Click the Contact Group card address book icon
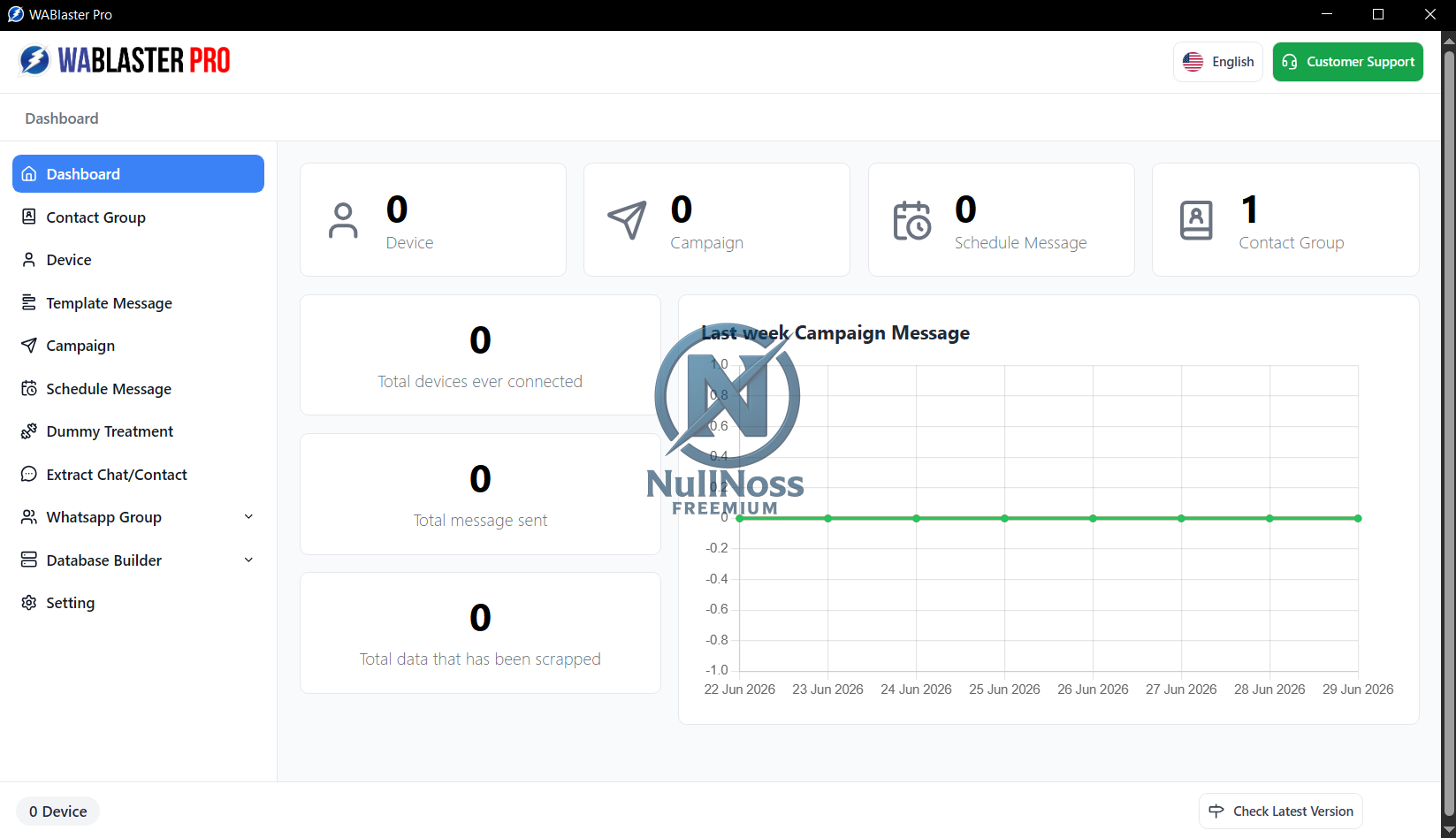1456x838 pixels. [x=1196, y=221]
